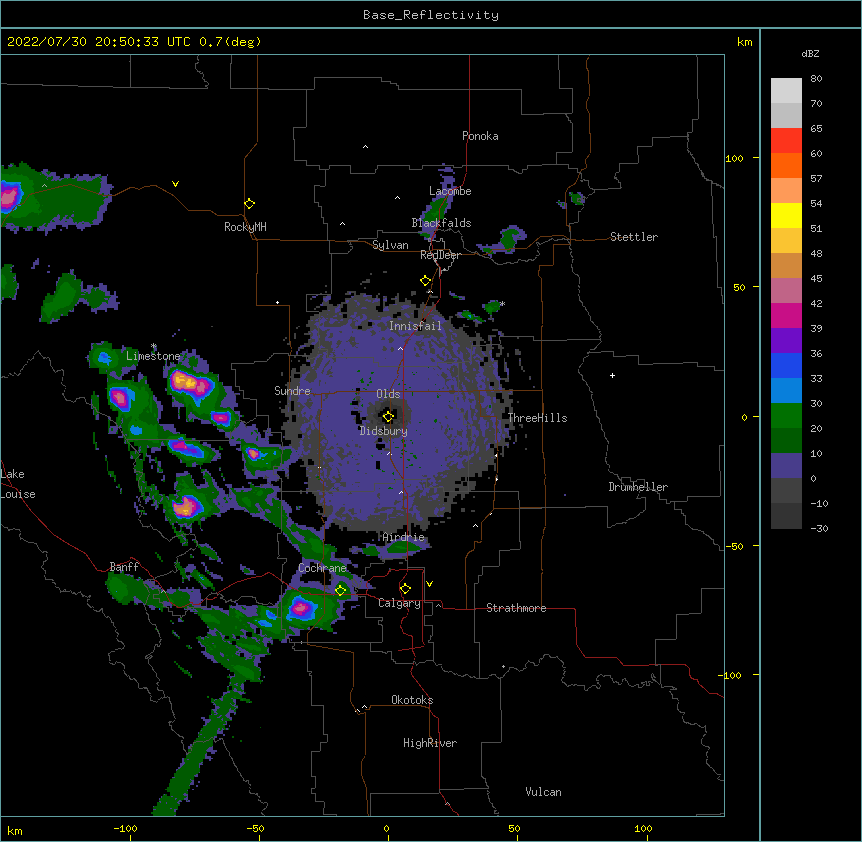Select the royal blue legend swatch
Screen dimensions: 862x842
tap(786, 365)
